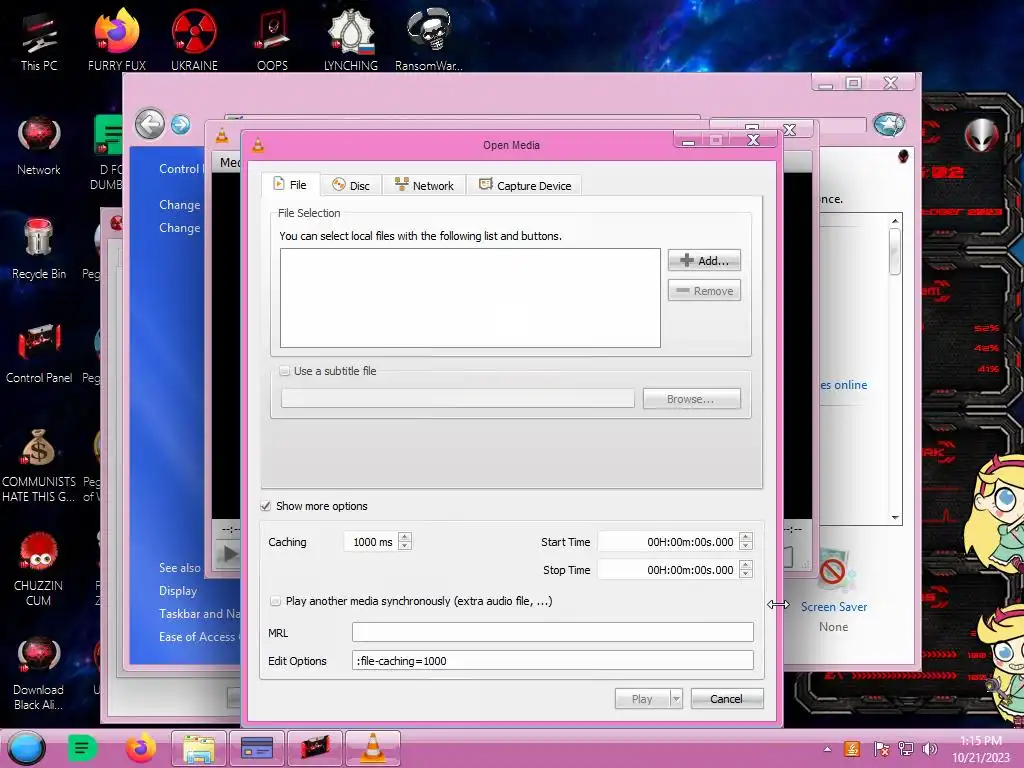This screenshot has width=1024, height=768.
Task: Click the VLC cone icon in title bar
Action: (259, 145)
